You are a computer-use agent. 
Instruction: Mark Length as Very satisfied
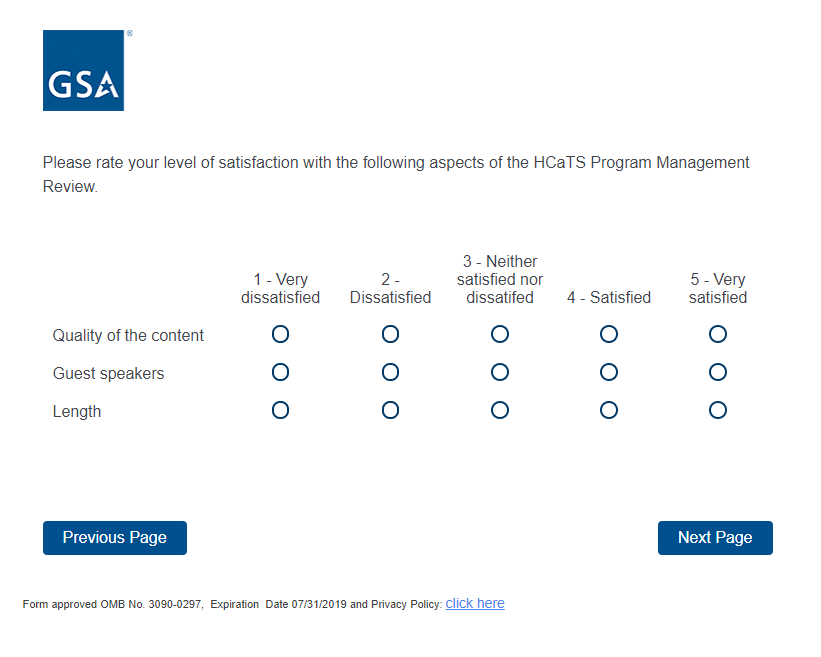(717, 410)
